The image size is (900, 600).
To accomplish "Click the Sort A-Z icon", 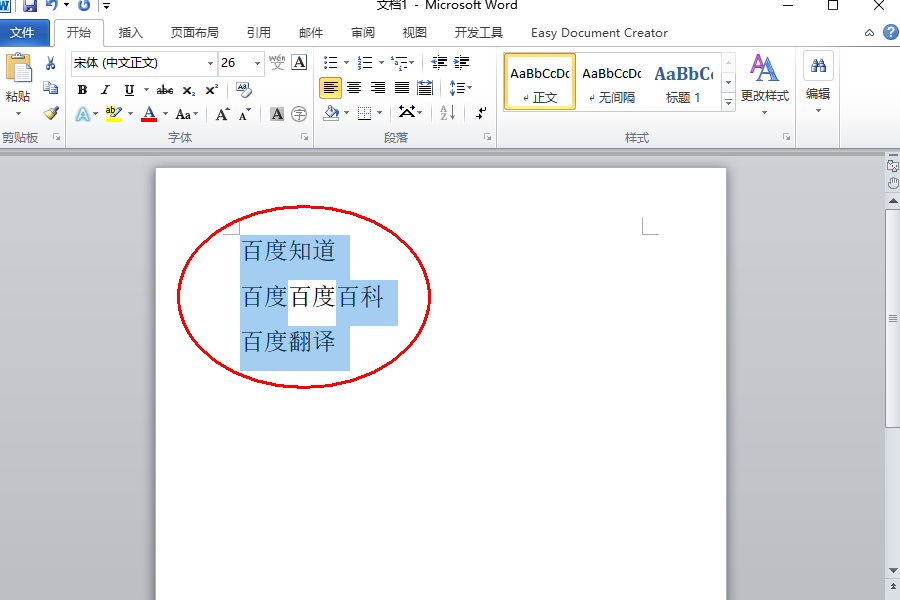I will point(448,113).
